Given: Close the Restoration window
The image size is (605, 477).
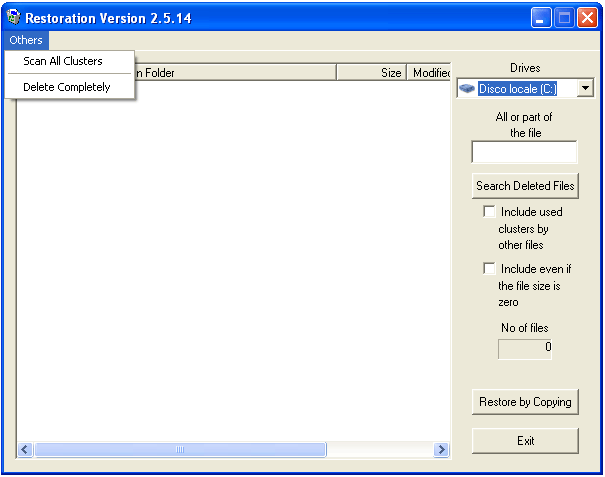Looking at the screenshot, I should tap(587, 18).
